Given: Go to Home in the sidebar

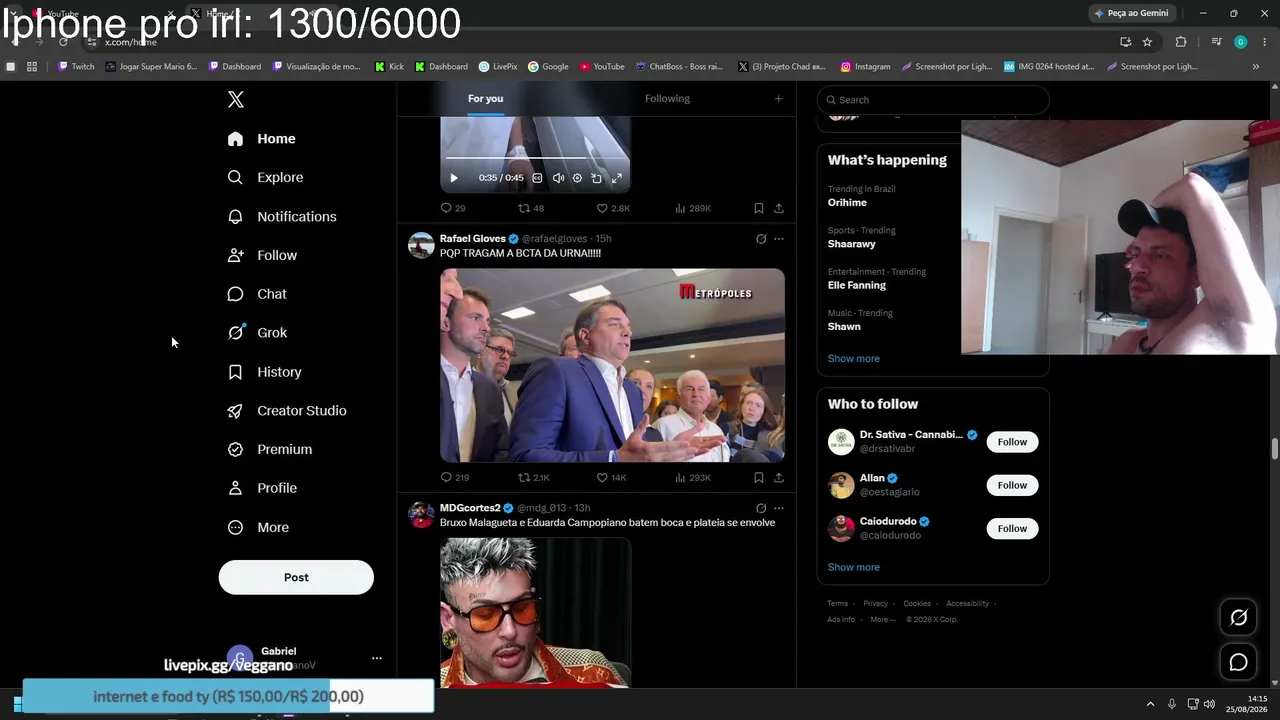Looking at the screenshot, I should [261, 139].
